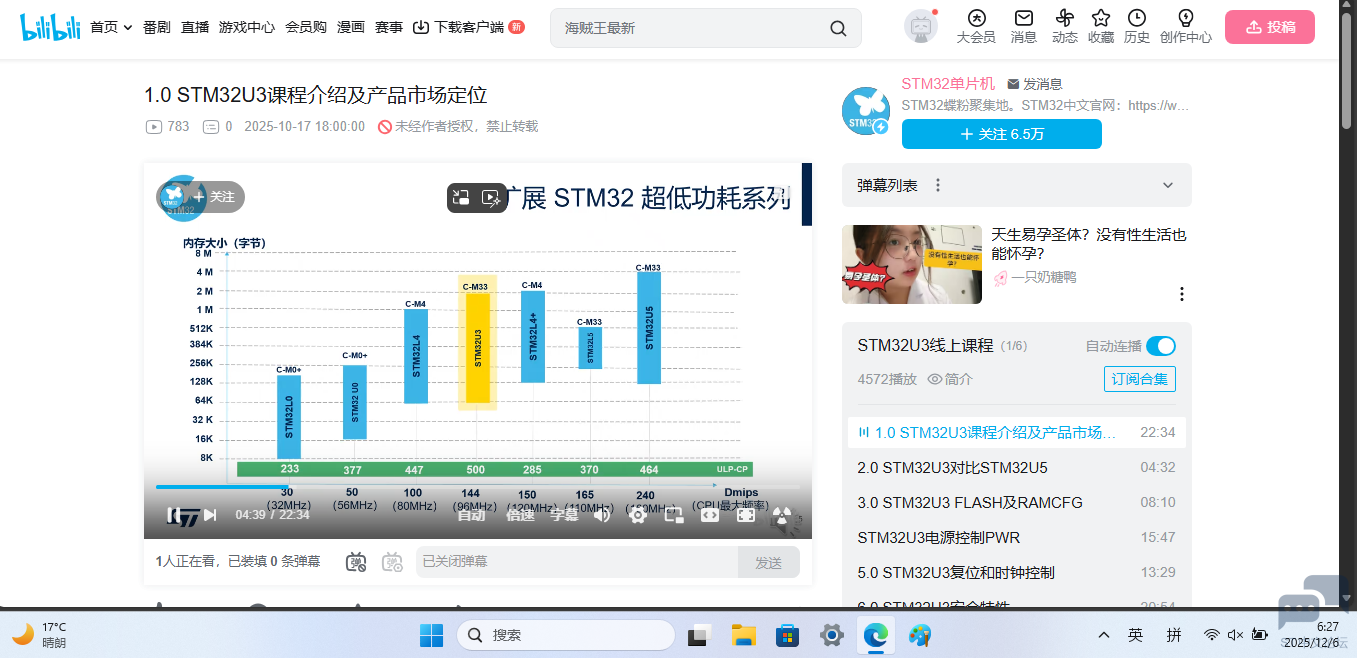Open the 字幕 subtitle menu

[565, 515]
